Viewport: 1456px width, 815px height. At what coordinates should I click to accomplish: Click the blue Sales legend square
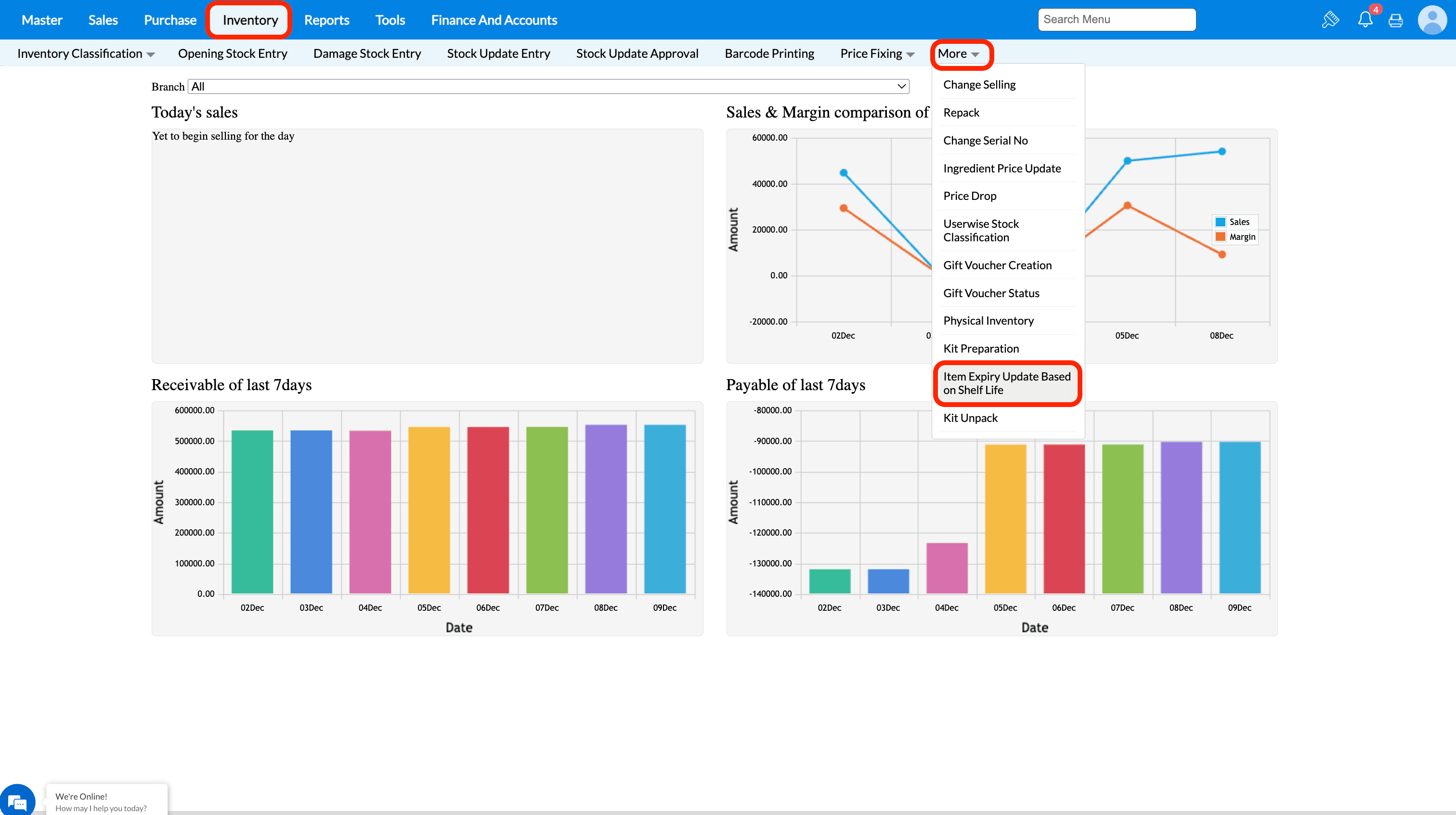pos(1220,222)
